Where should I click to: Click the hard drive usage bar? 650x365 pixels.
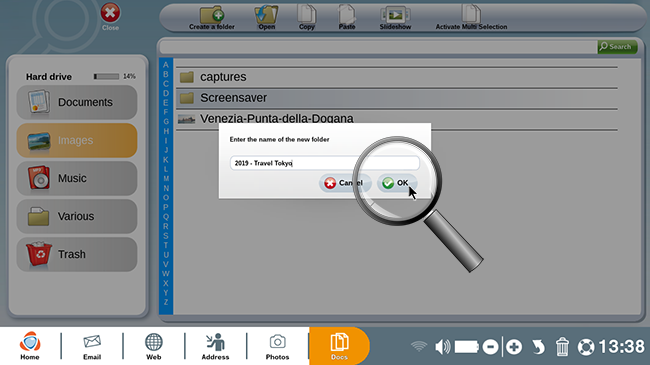(x=106, y=76)
